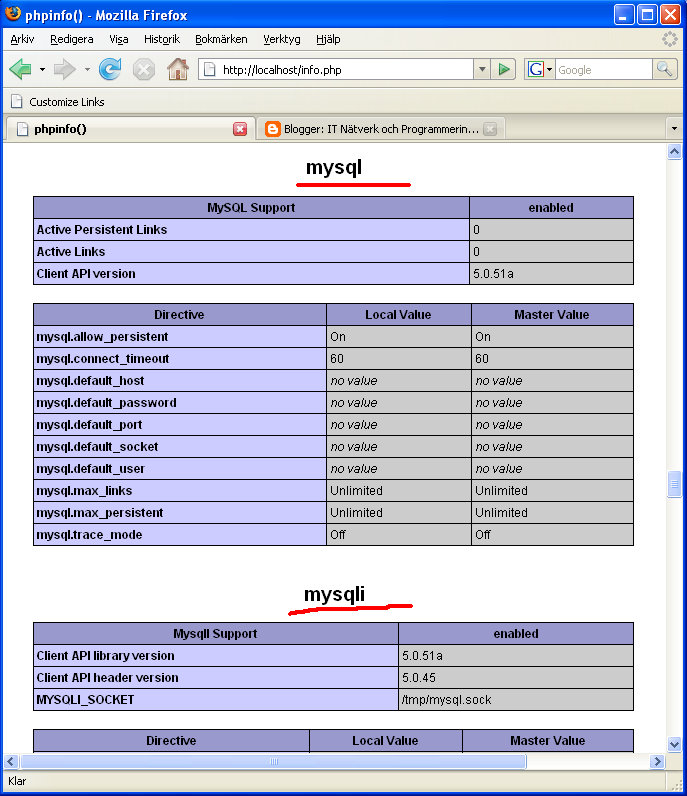This screenshot has height=796, width=687.
Task: Open the Forward history dropdown arrow
Action: 87,70
